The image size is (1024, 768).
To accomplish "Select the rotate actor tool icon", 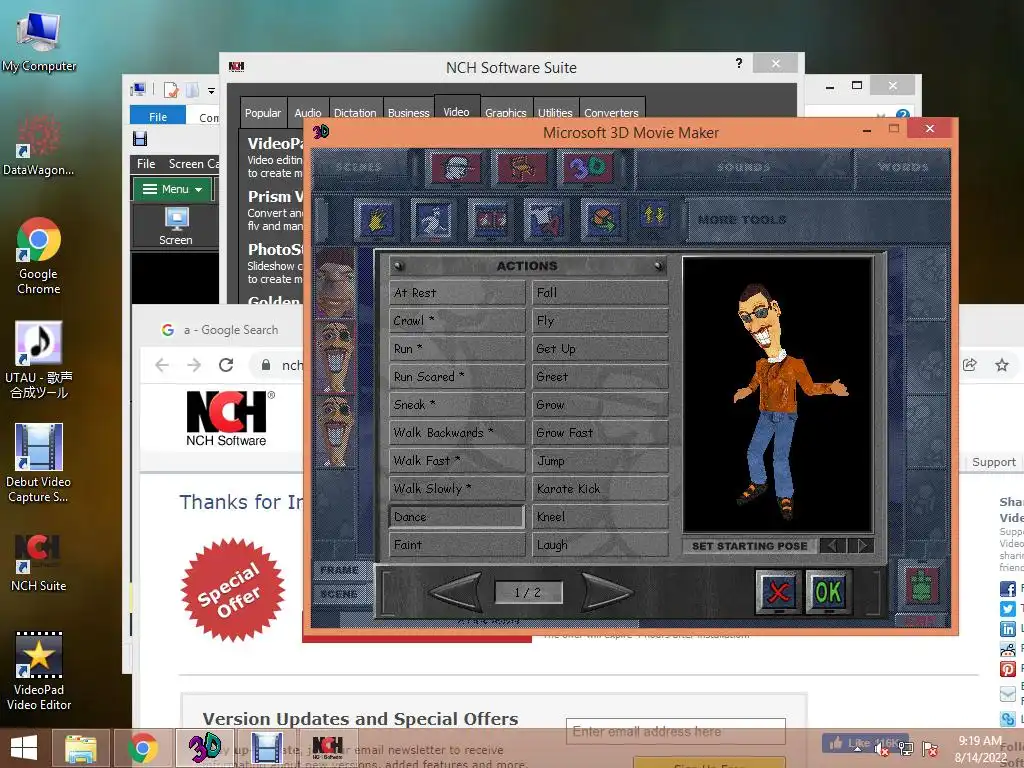I will (489, 220).
